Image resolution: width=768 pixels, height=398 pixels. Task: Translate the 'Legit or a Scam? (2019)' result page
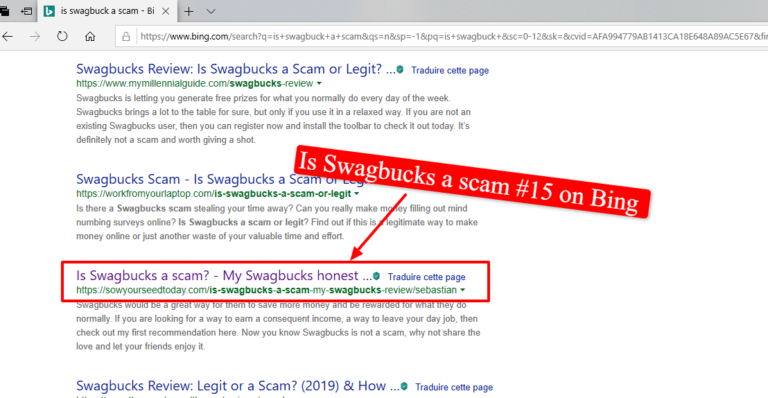click(x=454, y=387)
